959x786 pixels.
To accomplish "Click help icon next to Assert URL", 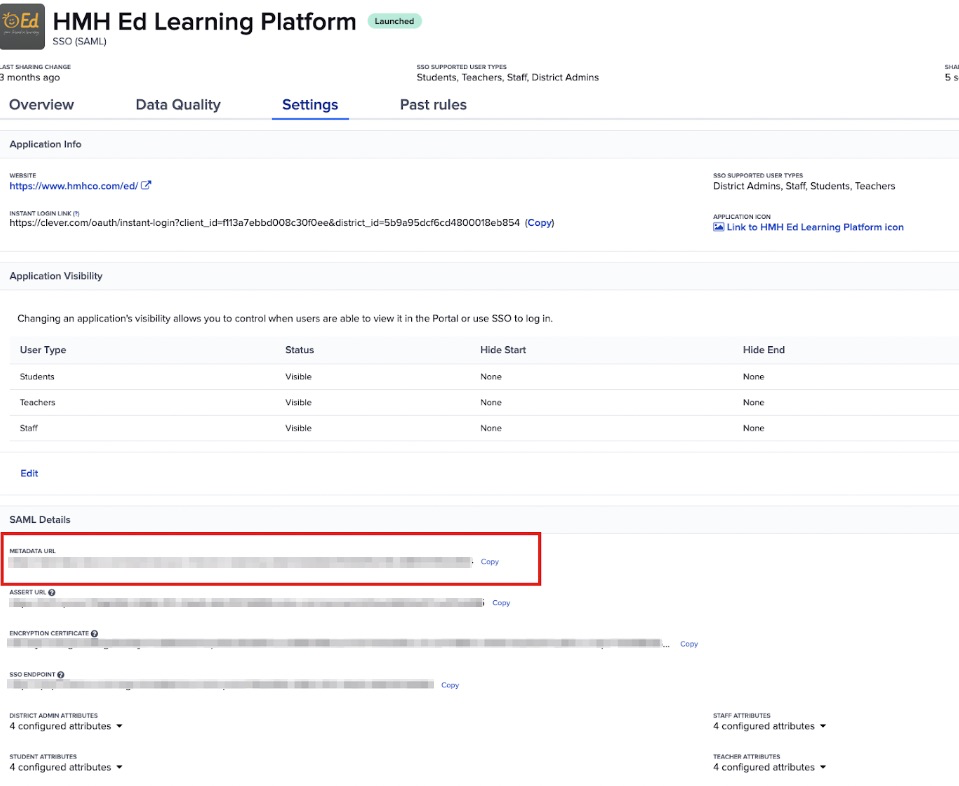I will click(51, 593).
